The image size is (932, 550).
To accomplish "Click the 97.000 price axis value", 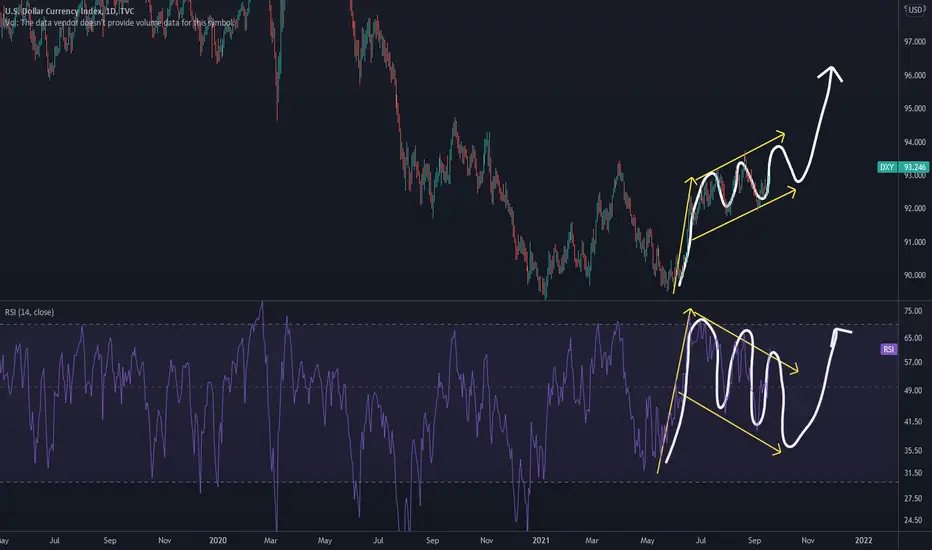I will point(915,42).
